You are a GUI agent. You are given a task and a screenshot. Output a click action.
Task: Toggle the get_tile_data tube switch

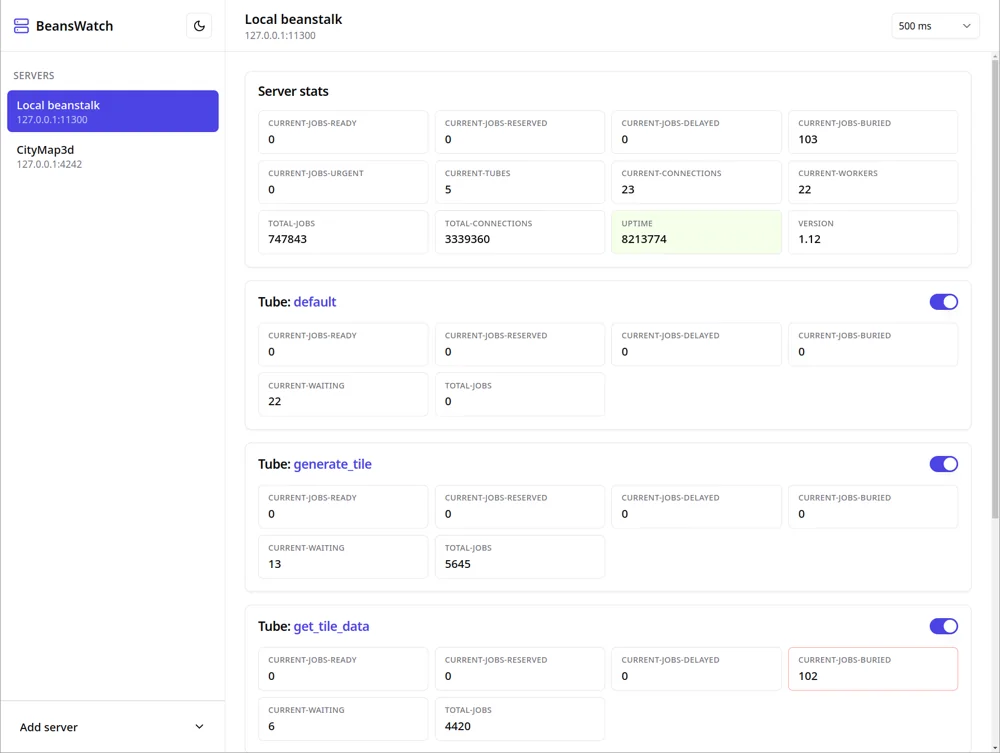(x=943, y=626)
